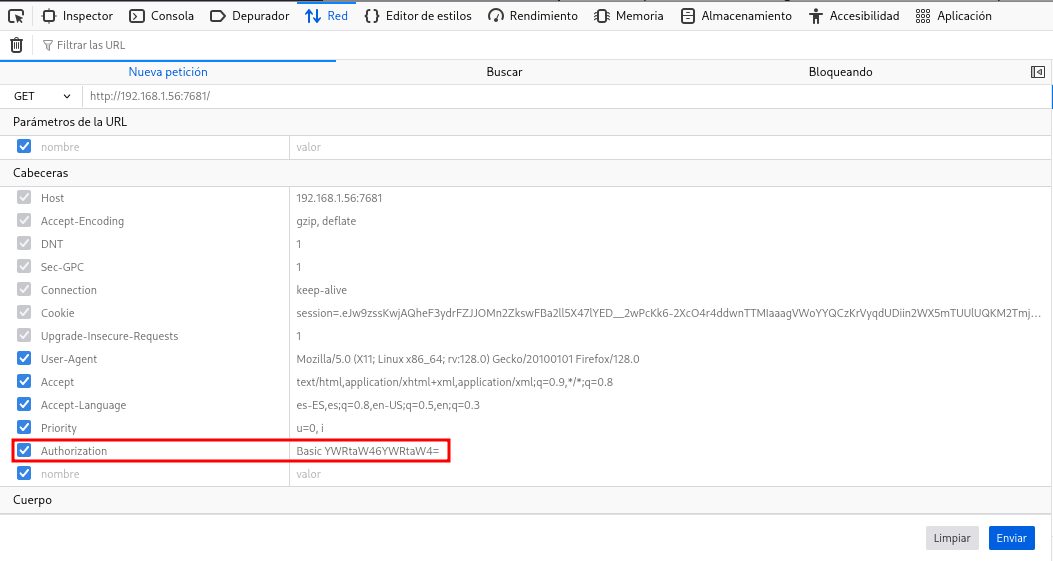This screenshot has width=1053, height=561.
Task: Open the Almacenamiento panel
Action: click(736, 16)
